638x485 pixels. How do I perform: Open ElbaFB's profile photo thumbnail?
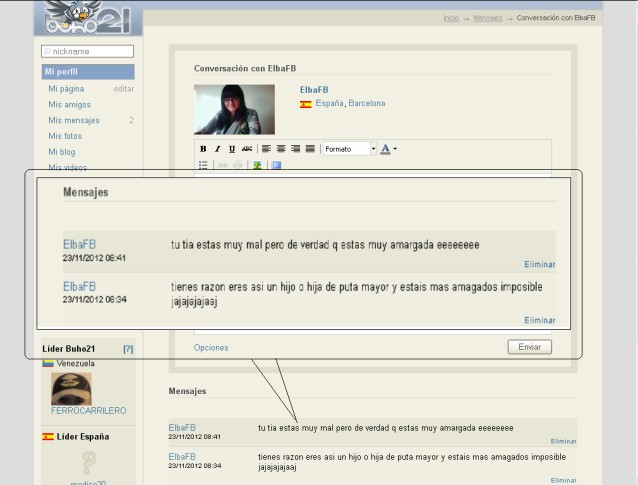coord(234,110)
